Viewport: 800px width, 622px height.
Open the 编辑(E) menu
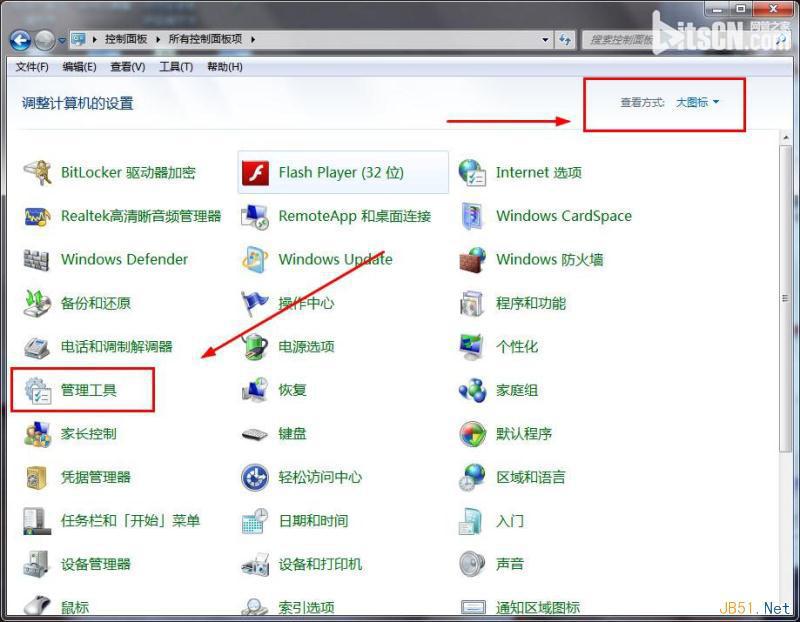coord(79,67)
